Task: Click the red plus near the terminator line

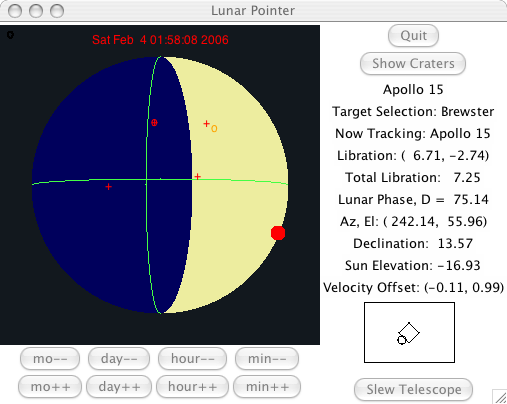Action: pos(197,176)
